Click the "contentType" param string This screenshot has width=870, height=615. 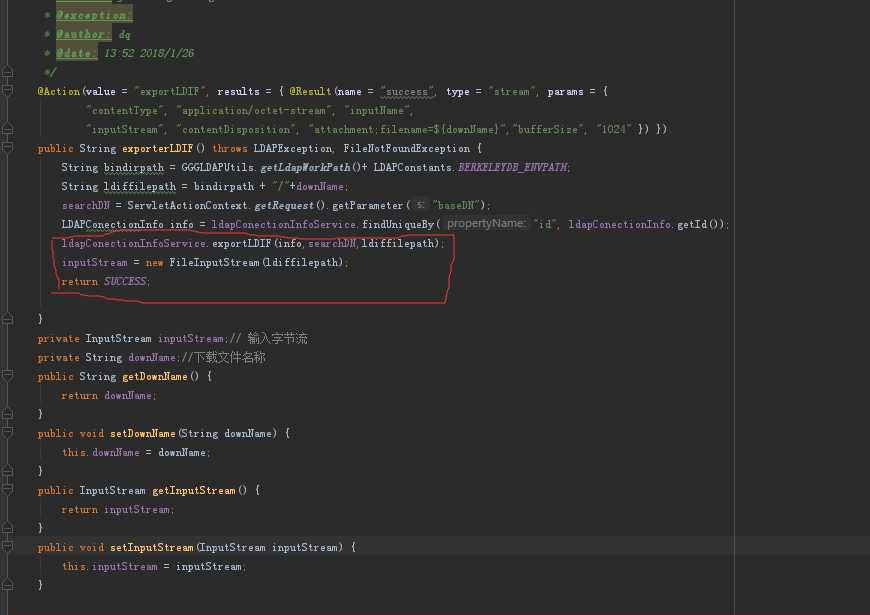point(124,110)
